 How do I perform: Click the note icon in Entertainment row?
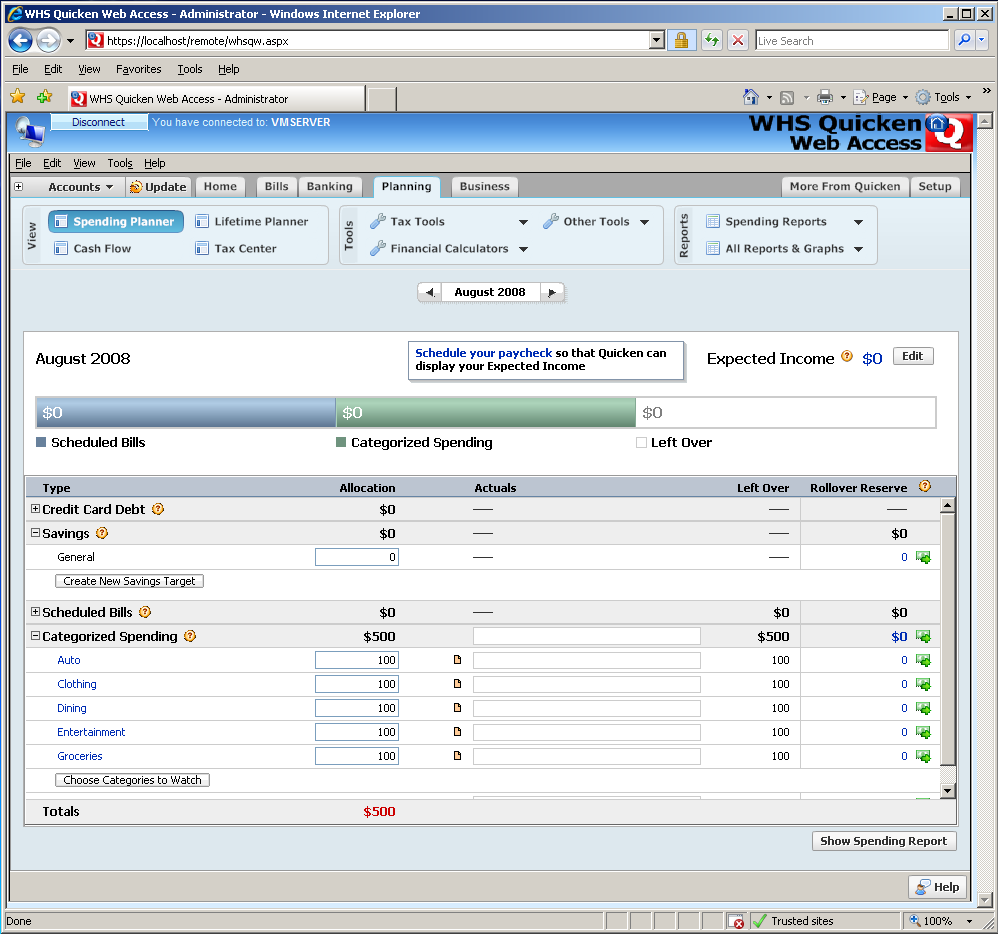click(x=457, y=732)
